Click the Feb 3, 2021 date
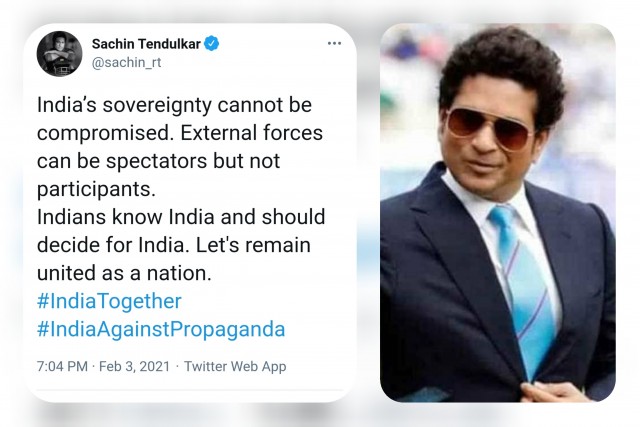 (134, 366)
